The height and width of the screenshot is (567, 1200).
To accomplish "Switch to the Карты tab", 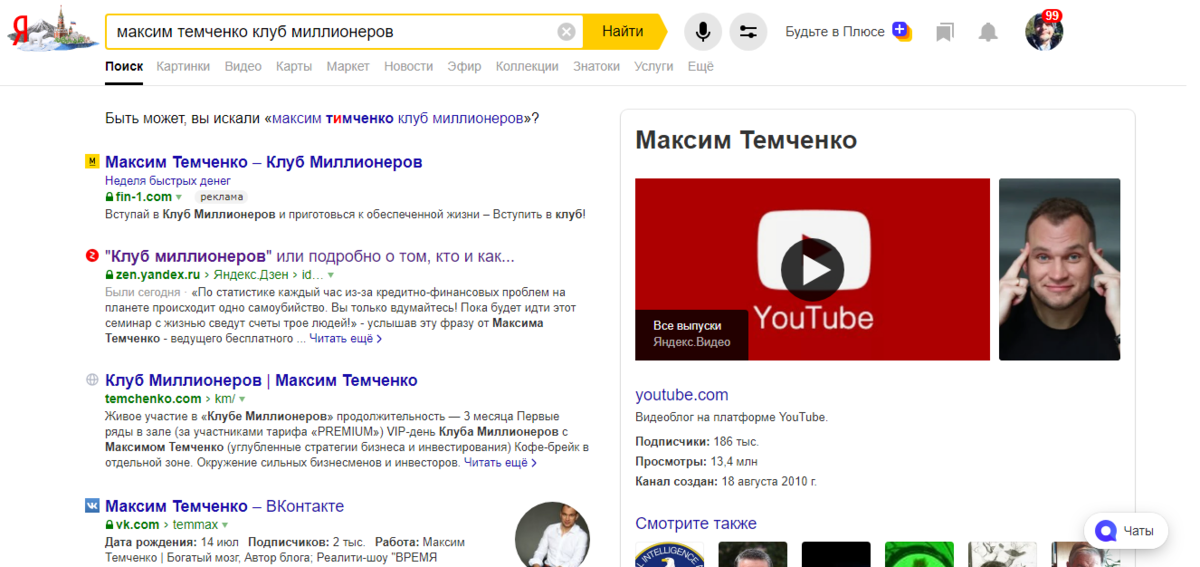I will (294, 66).
